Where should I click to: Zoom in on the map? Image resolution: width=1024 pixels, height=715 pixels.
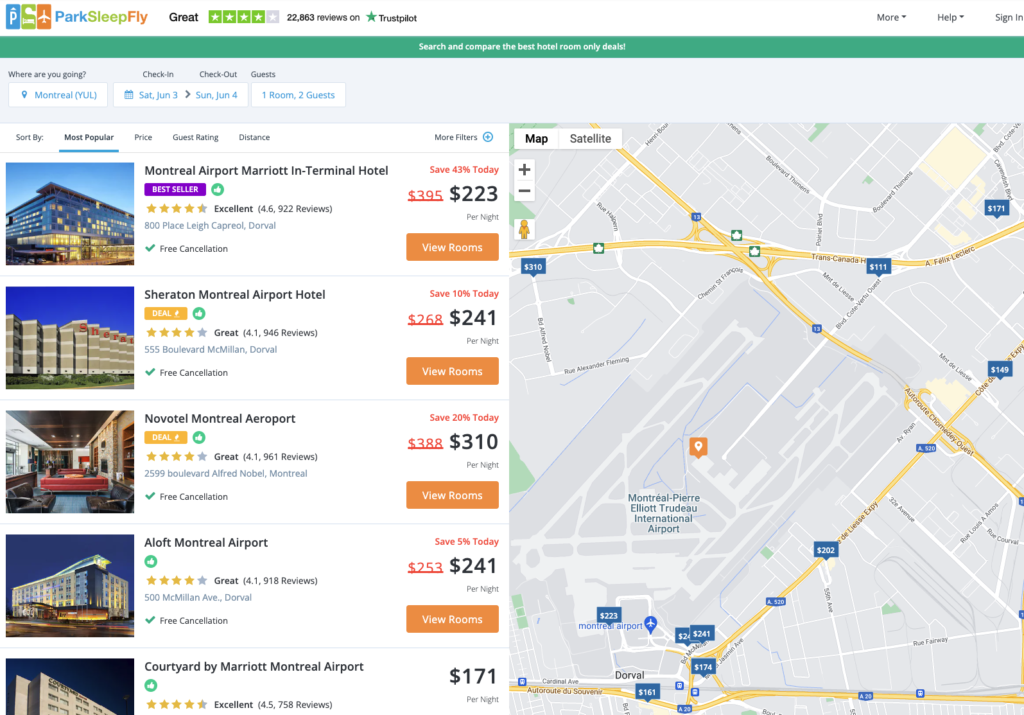(x=524, y=170)
